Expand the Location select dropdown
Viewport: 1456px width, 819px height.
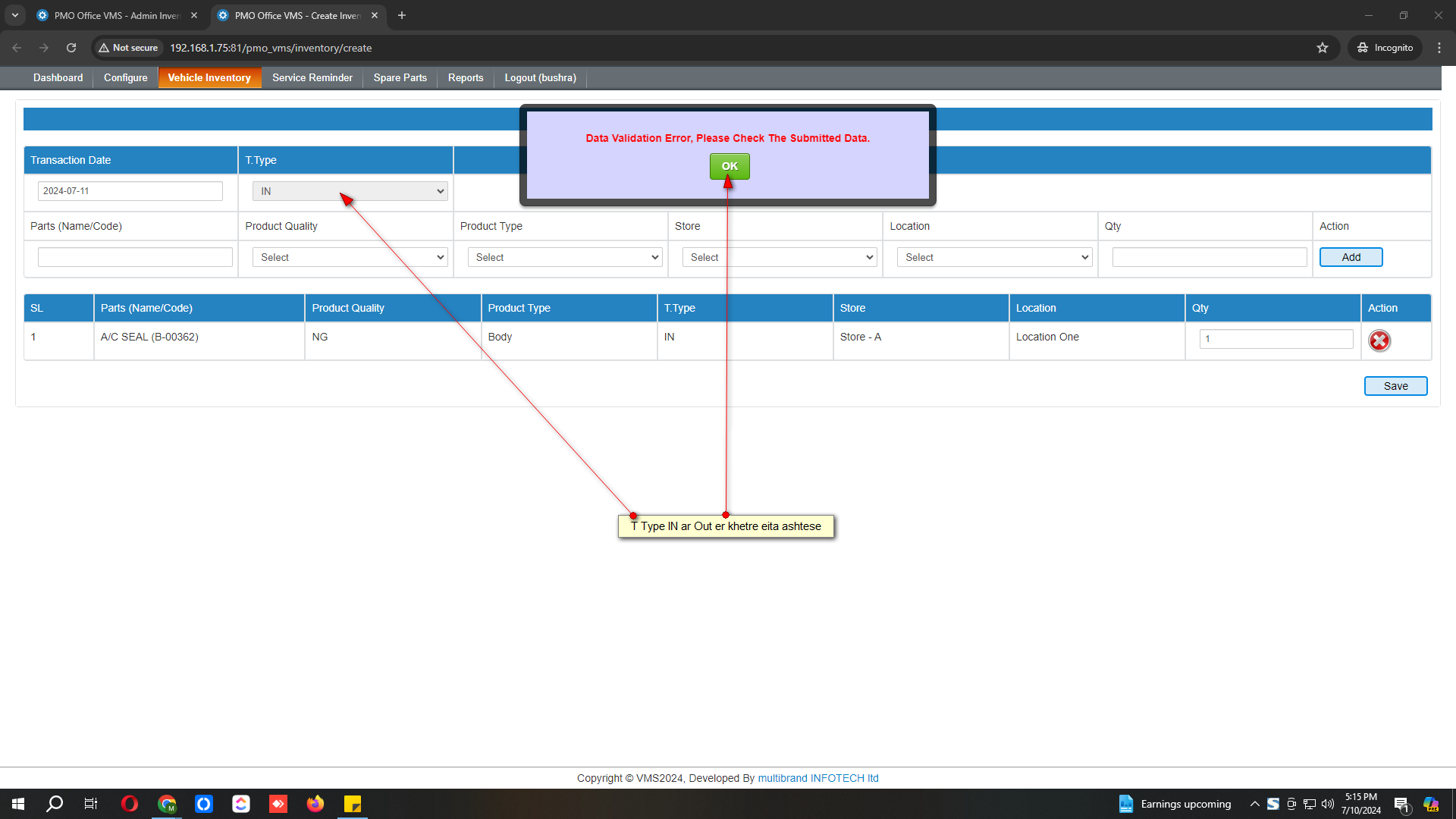coord(994,257)
